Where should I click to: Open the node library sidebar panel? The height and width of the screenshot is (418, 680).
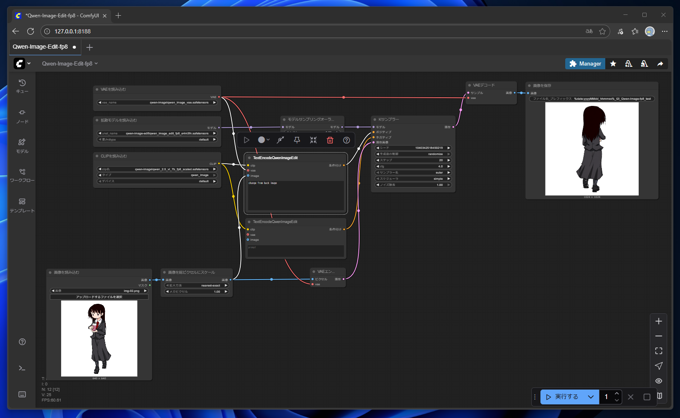[x=22, y=116]
